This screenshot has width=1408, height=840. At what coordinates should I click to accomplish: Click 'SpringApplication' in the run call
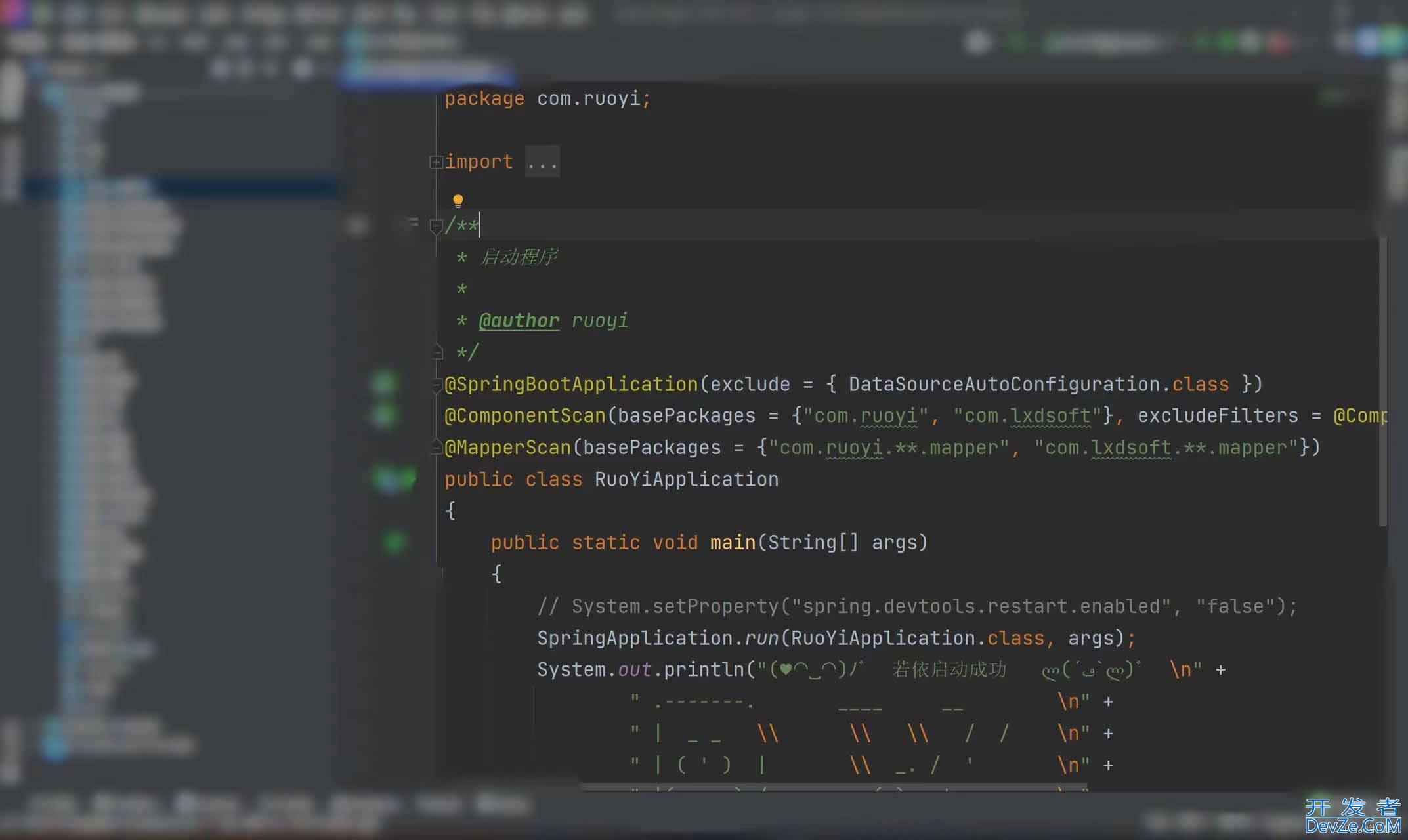point(635,639)
